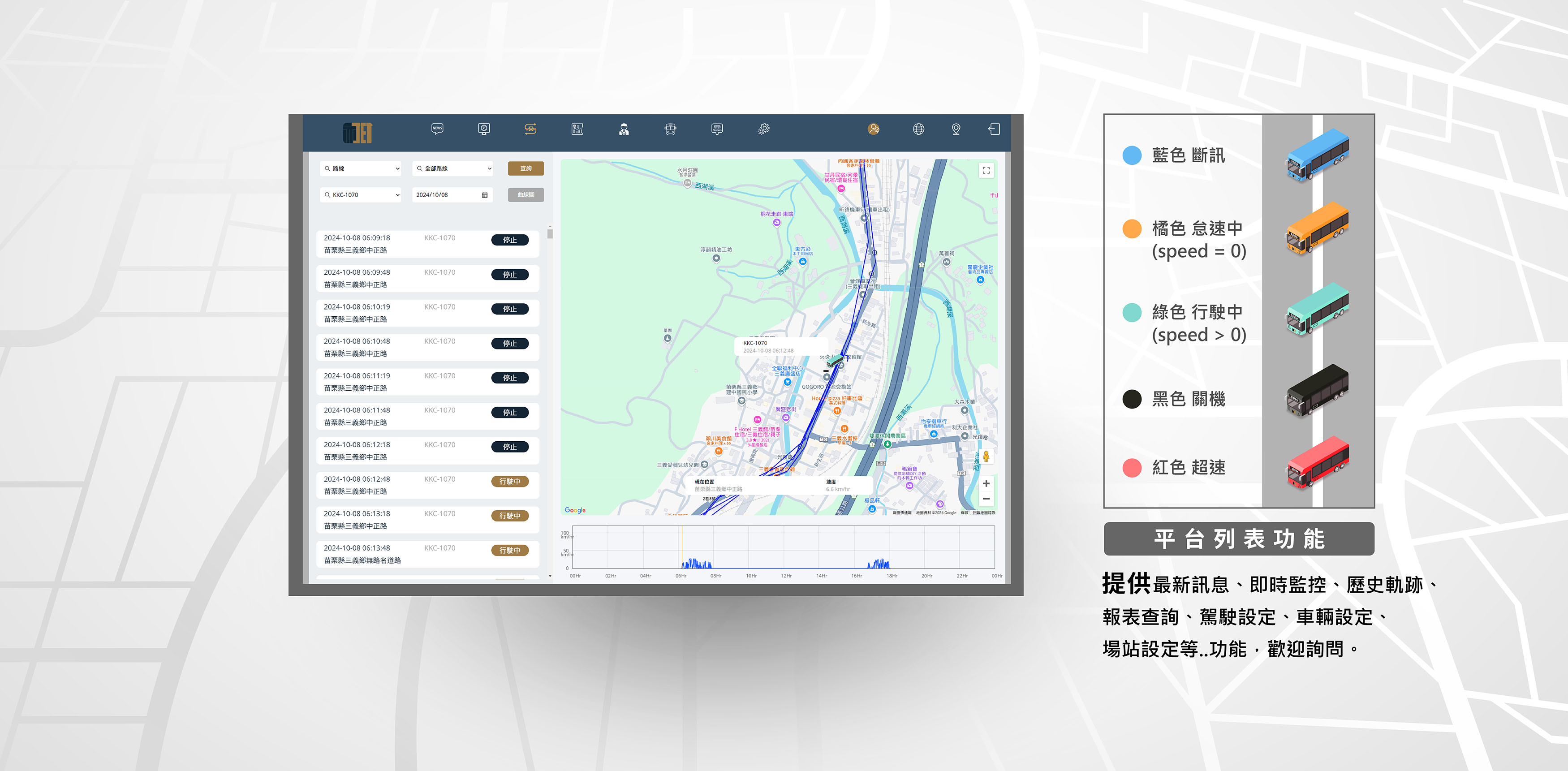Select the 06:10:48 track record

click(428, 348)
